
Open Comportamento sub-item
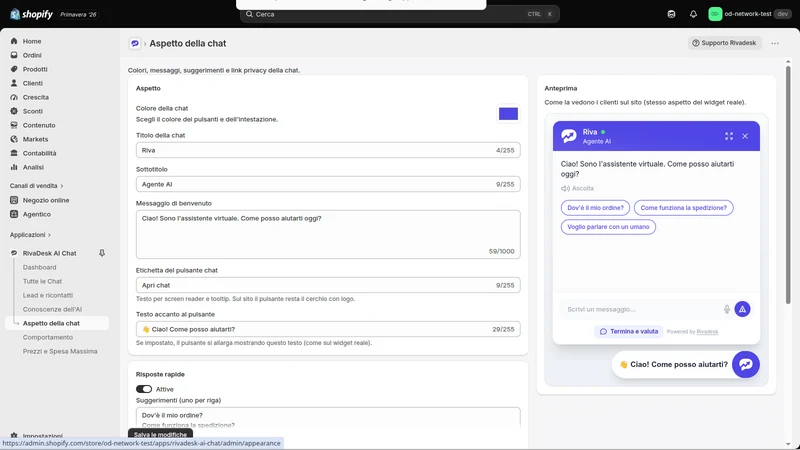coord(48,337)
